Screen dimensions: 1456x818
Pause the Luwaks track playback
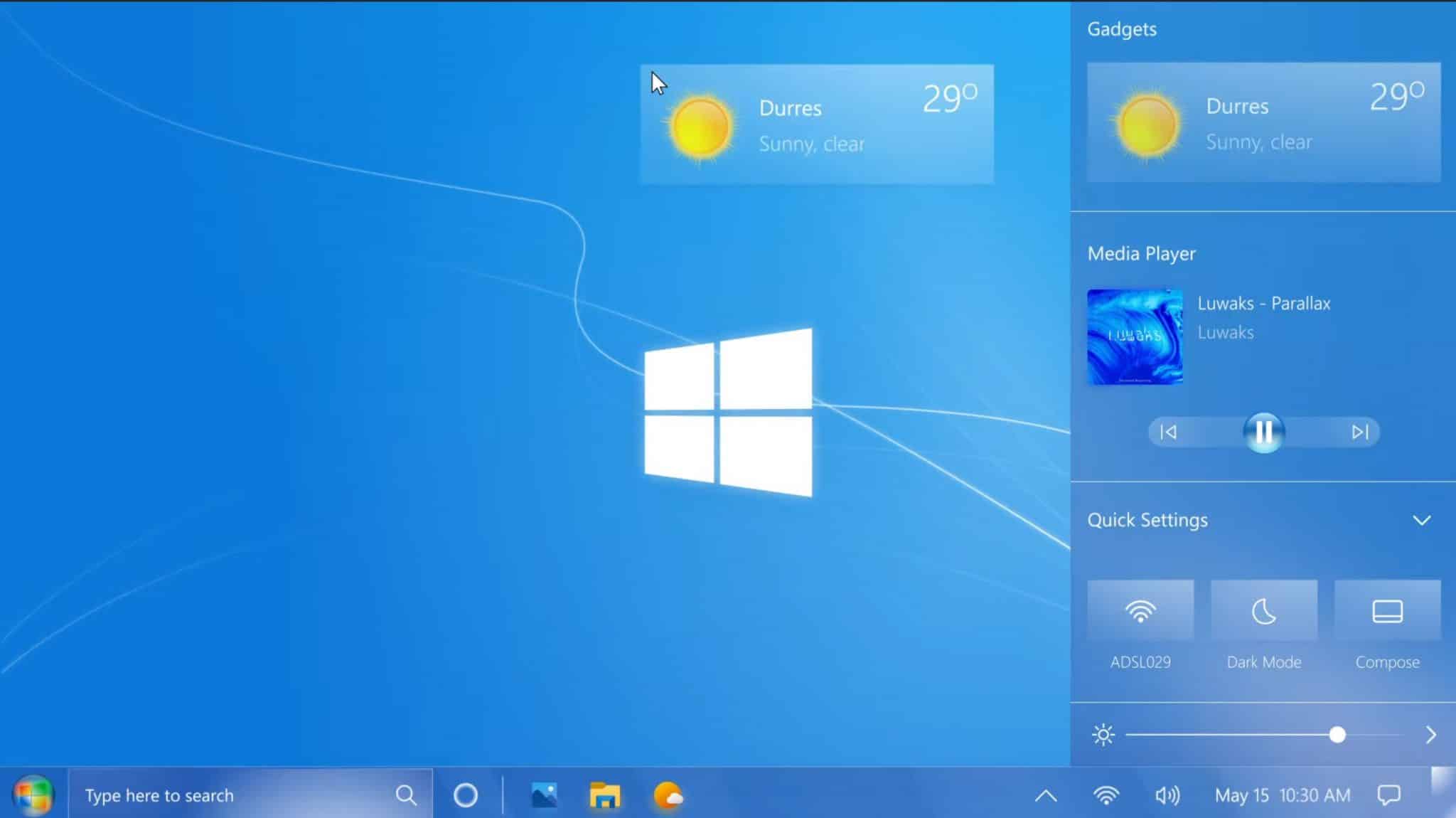pyautogui.click(x=1264, y=432)
